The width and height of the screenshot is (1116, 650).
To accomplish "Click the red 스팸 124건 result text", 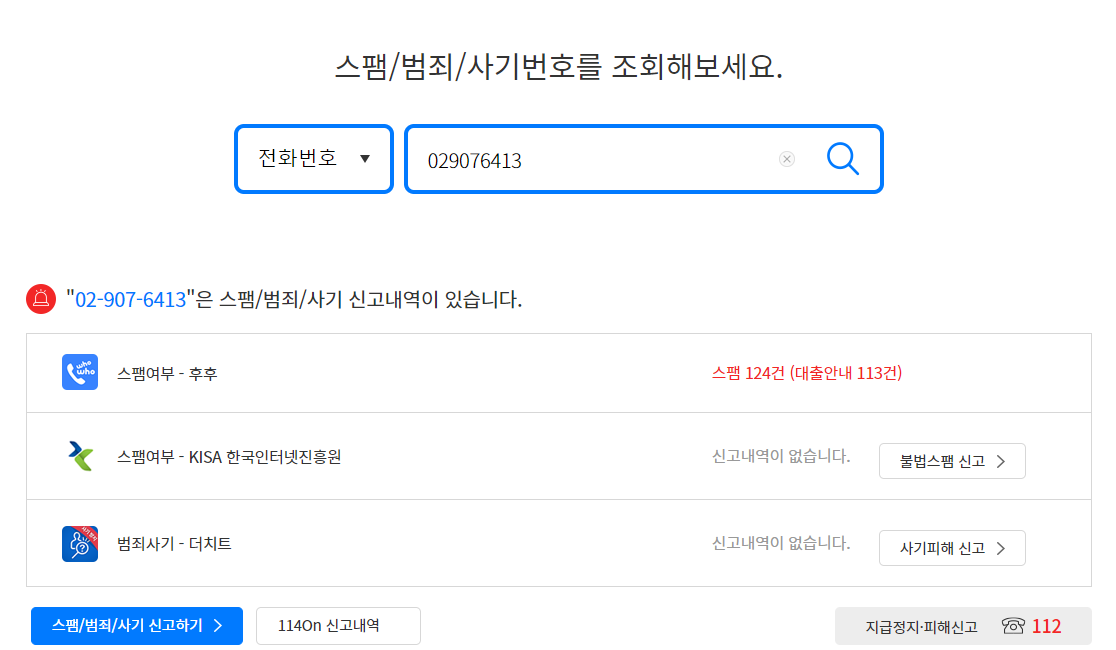I will click(806, 373).
